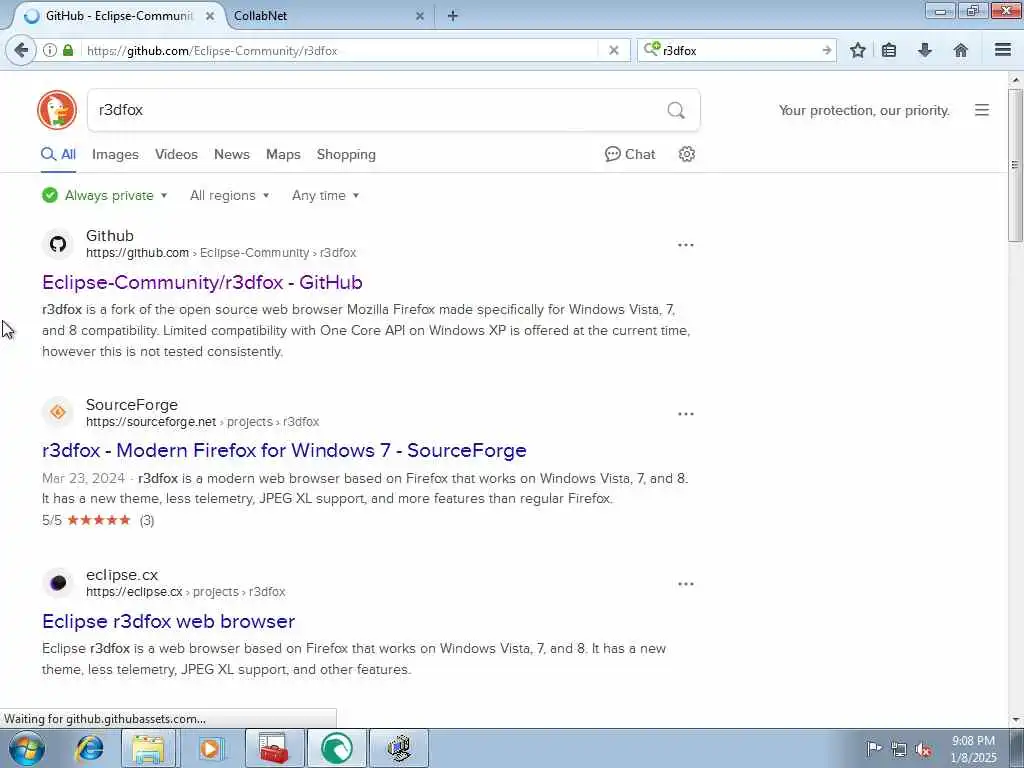This screenshot has height=768, width=1024.
Task: Show bookmarks list icon
Action: (x=889, y=50)
